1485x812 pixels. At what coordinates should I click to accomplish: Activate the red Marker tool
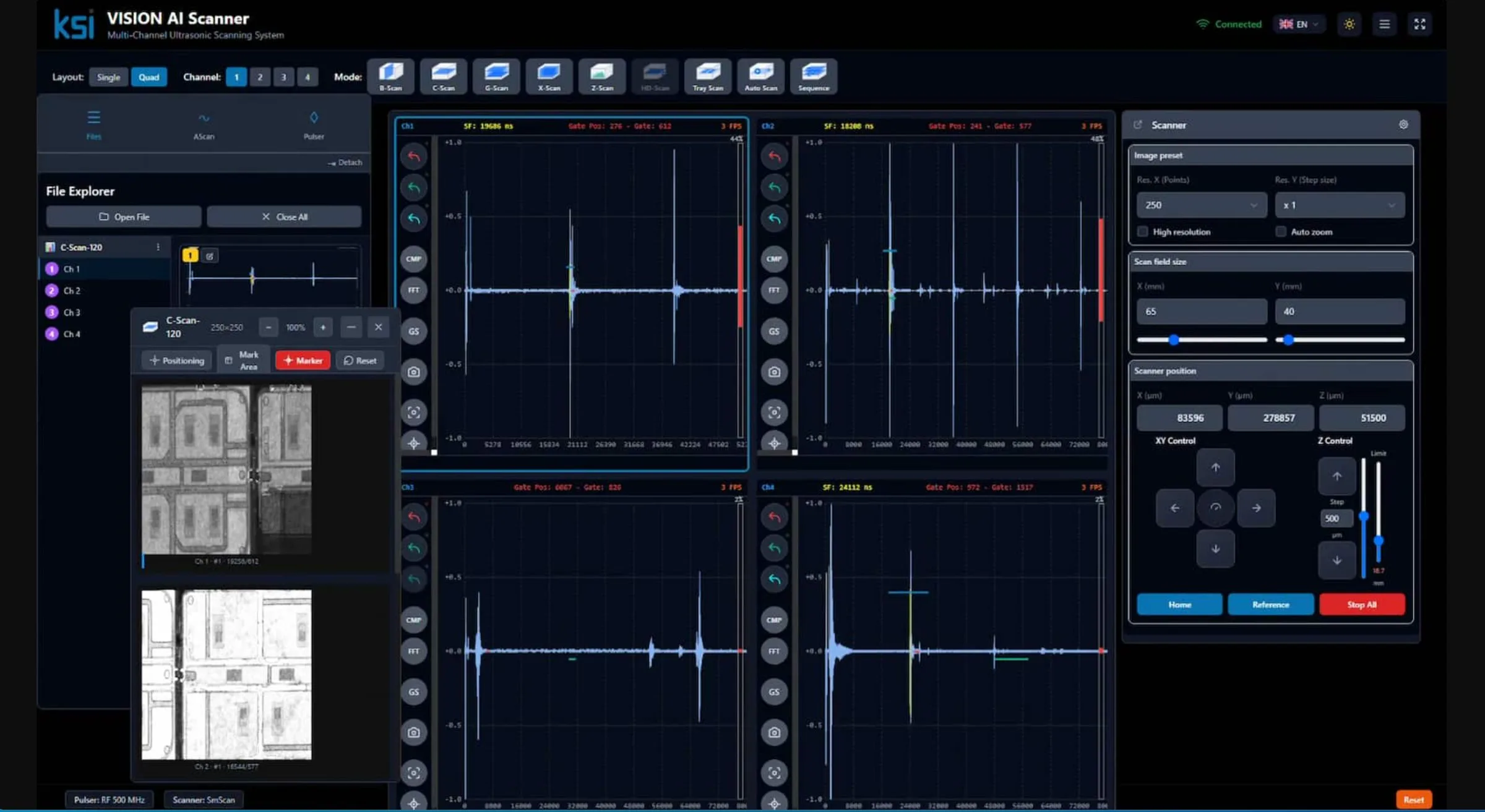[x=303, y=361]
